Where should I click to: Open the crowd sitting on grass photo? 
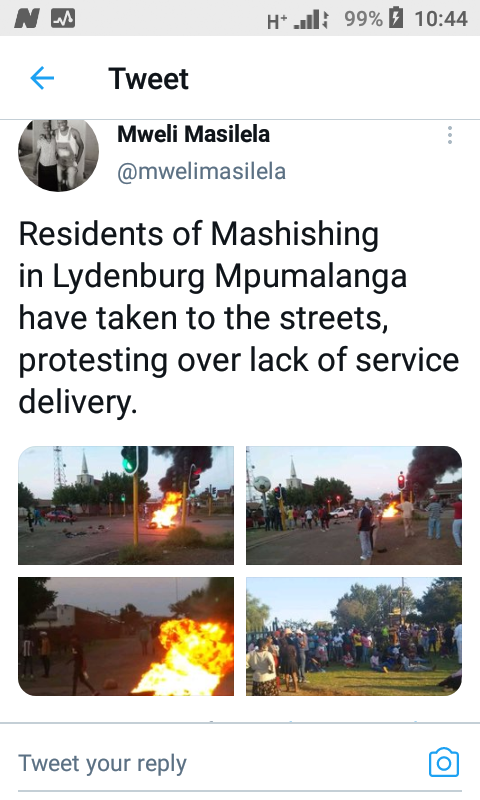(354, 636)
